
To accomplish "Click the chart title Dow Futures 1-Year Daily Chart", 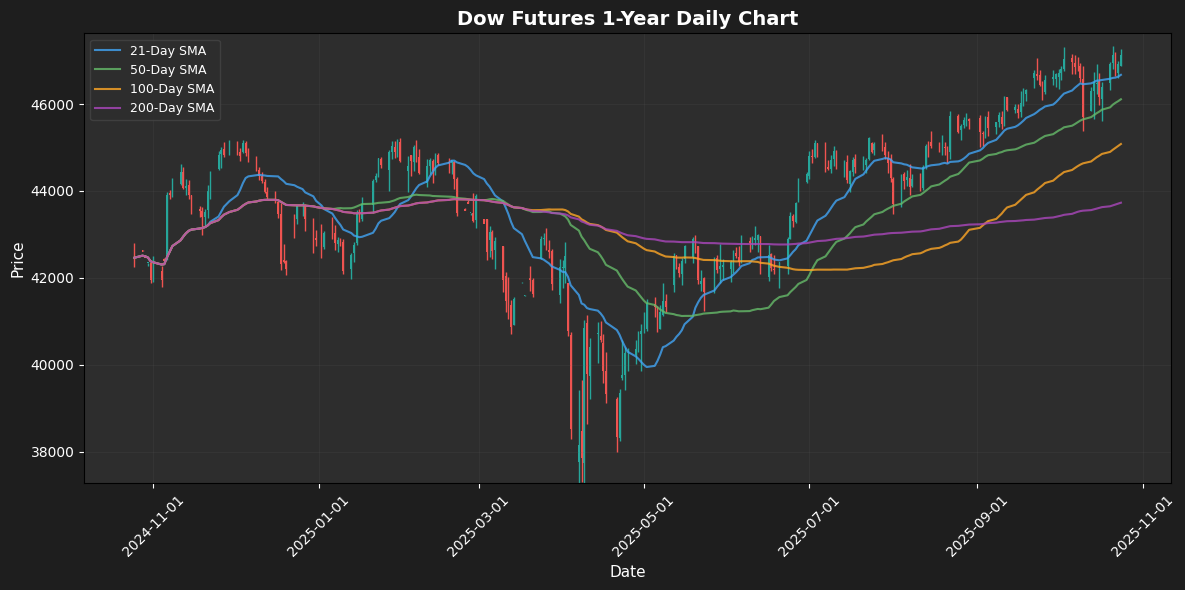I will pos(627,19).
